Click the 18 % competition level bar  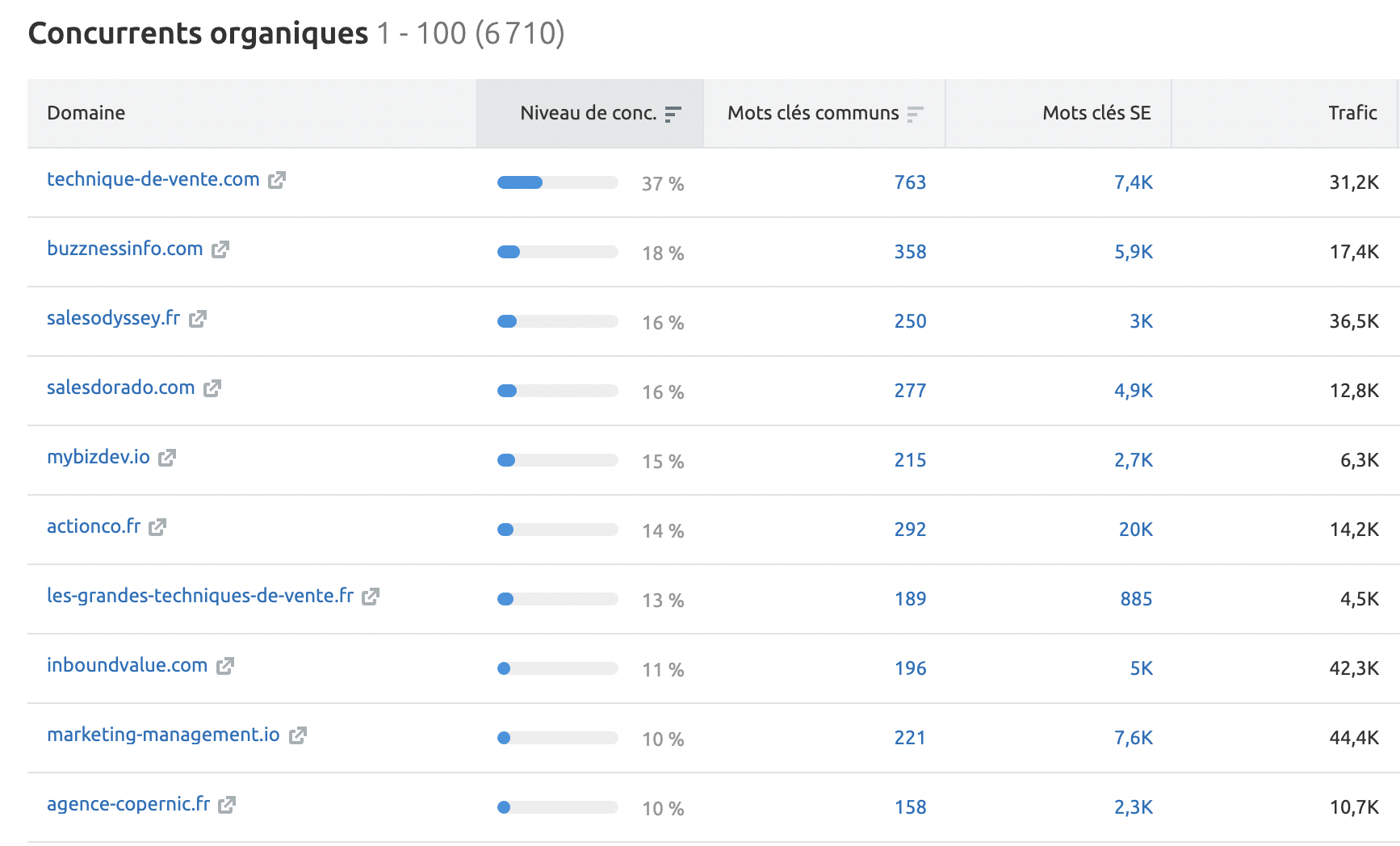click(x=558, y=252)
